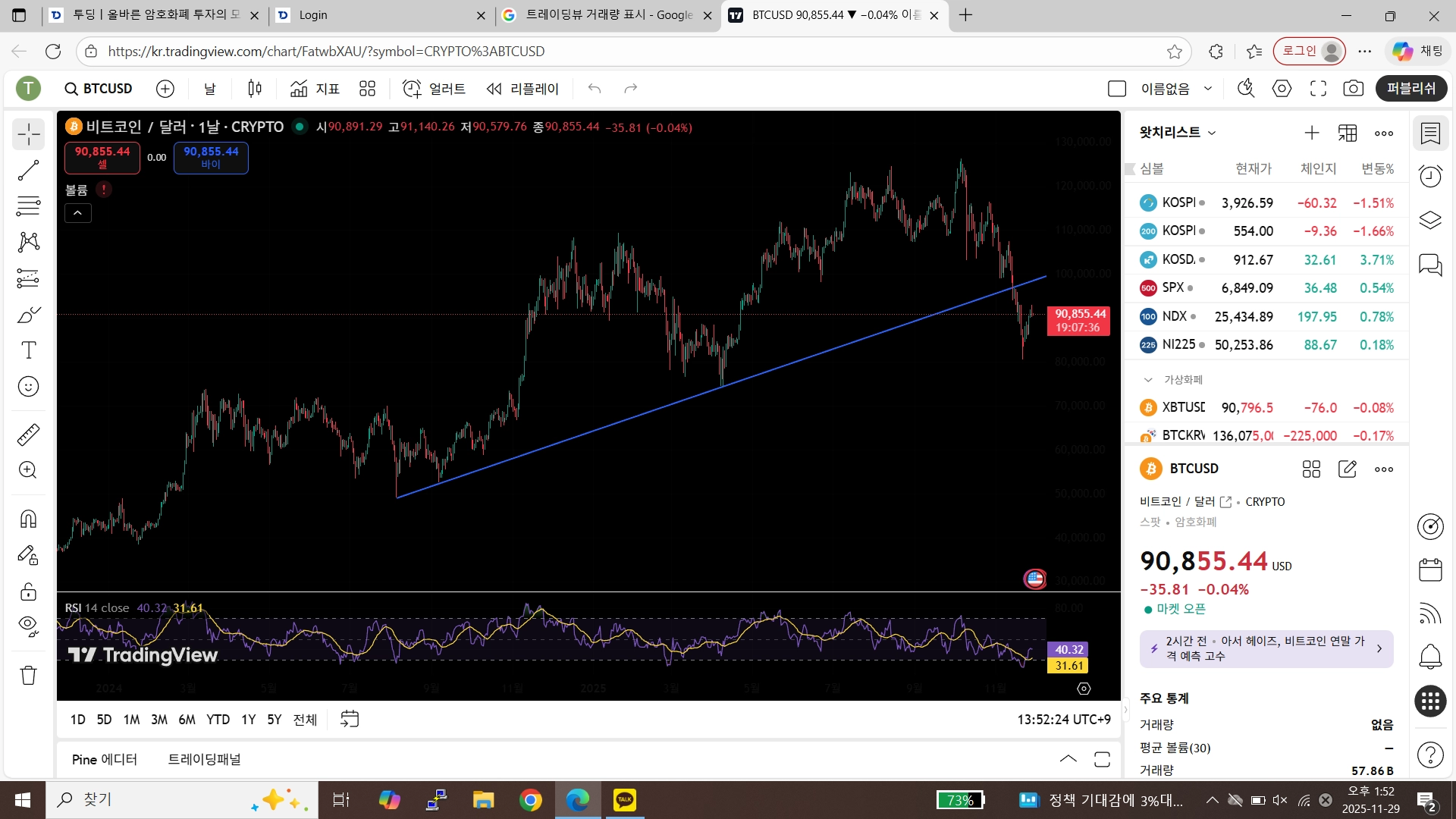
Task: Select the ruler measure tool
Action: (28, 435)
